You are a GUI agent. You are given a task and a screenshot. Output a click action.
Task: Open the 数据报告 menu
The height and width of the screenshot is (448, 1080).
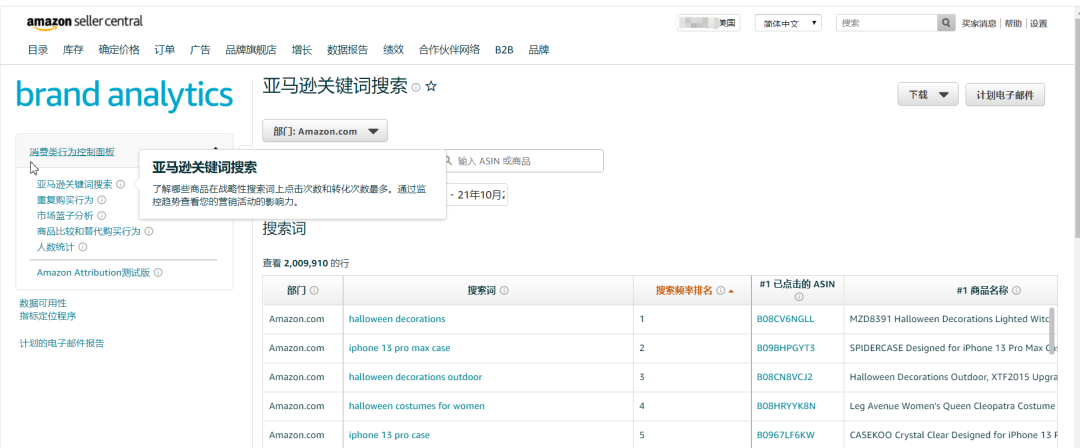pos(347,50)
